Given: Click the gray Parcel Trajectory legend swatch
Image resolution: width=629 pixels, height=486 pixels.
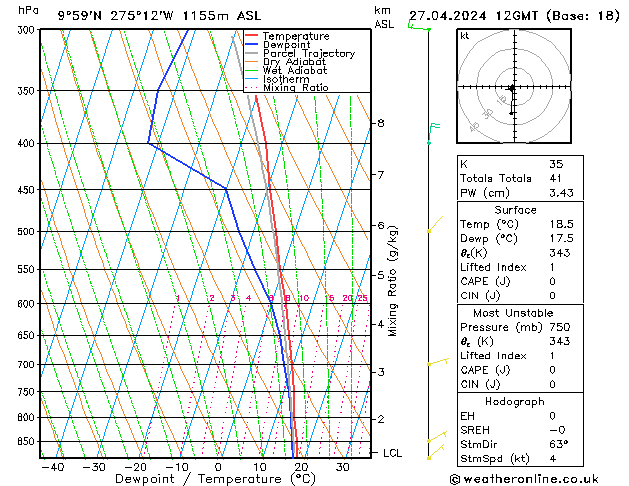Looking at the screenshot, I should click(252, 53).
